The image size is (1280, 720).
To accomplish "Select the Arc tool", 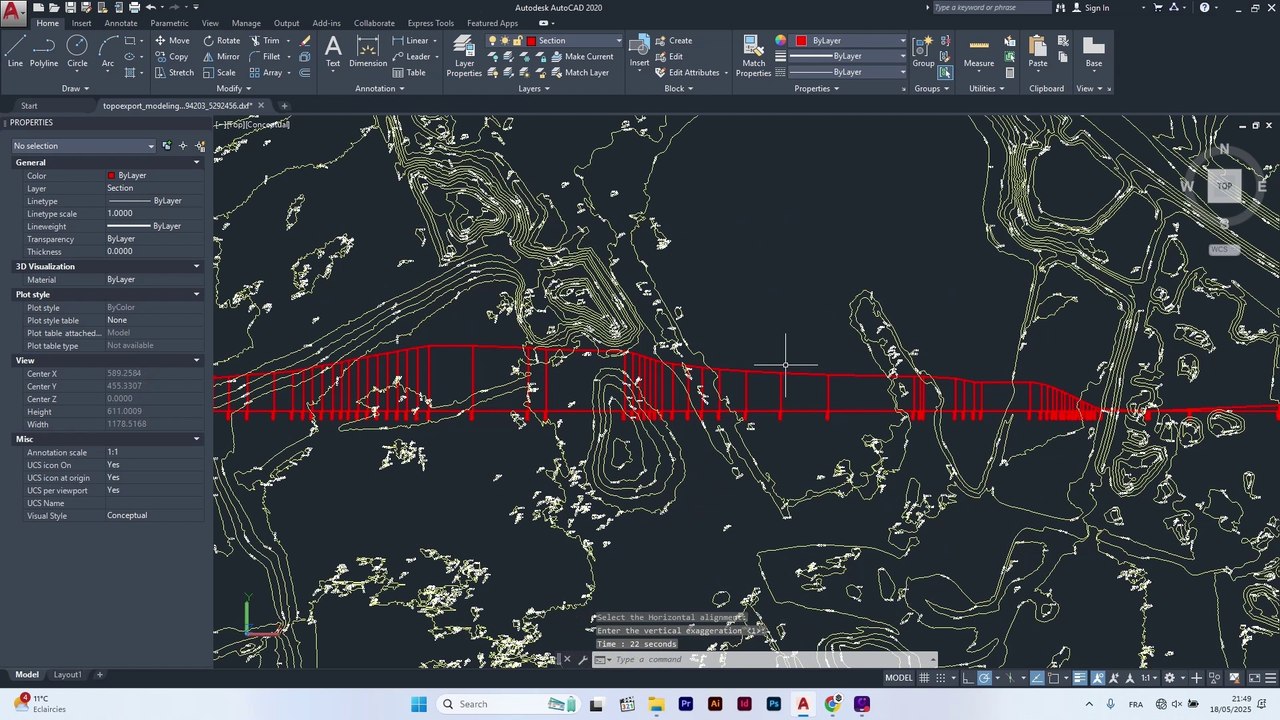I will (x=108, y=52).
